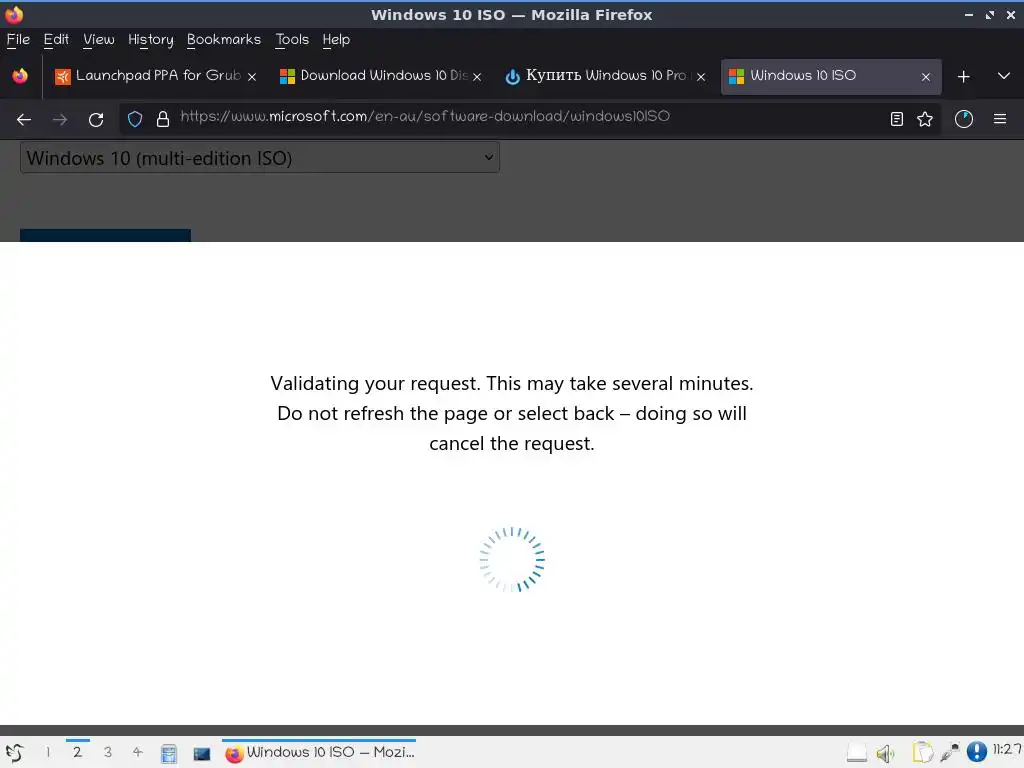Close the Launchpad PPA for Grub tab
Screen dimensions: 1024x768
[252, 77]
